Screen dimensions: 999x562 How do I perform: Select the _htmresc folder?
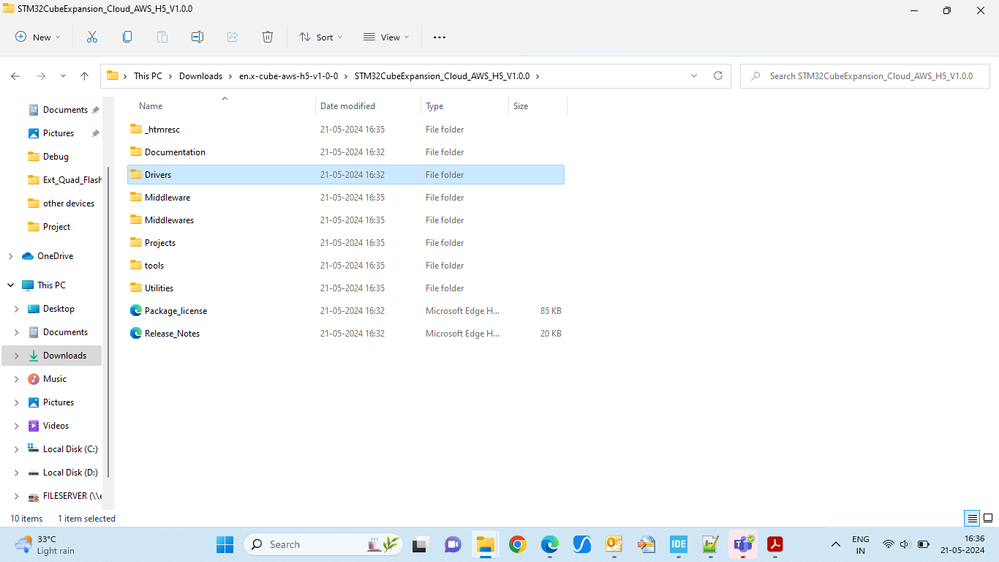pyautogui.click(x=162, y=129)
